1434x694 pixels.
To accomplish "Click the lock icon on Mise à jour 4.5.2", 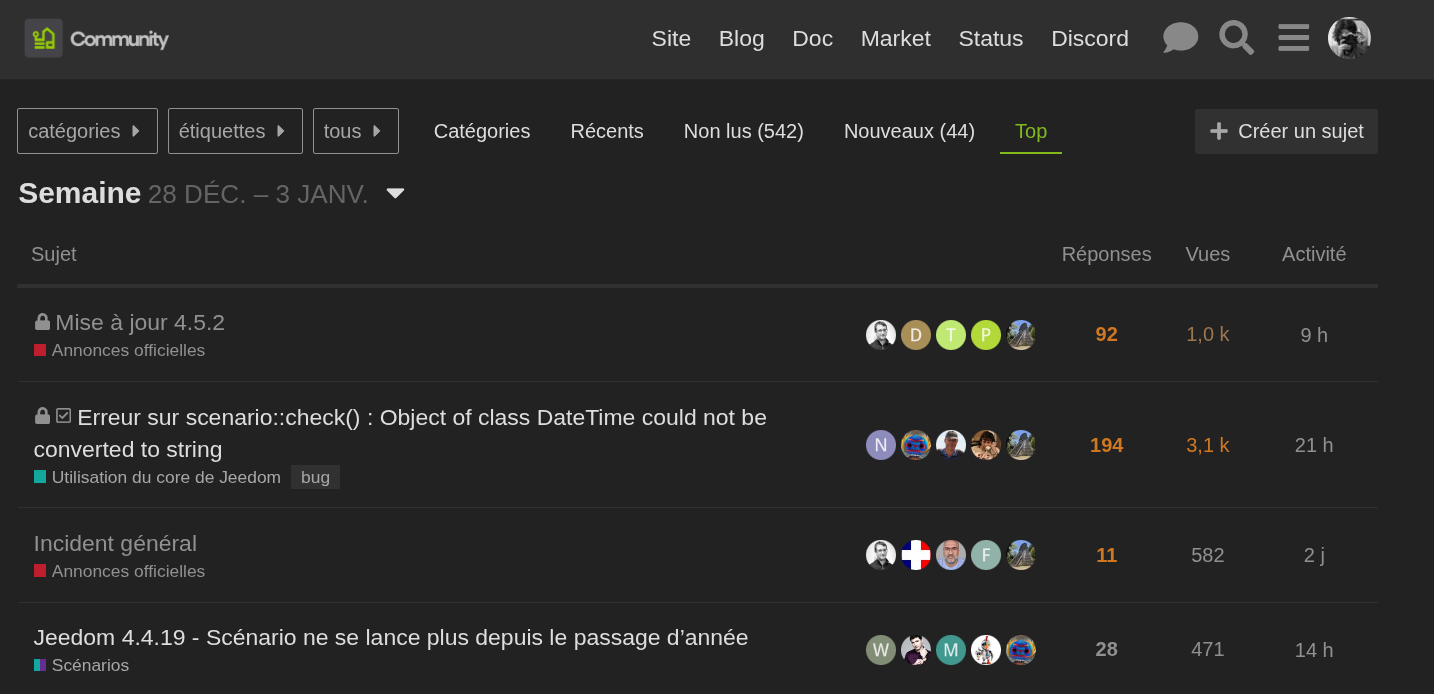I will (x=42, y=322).
